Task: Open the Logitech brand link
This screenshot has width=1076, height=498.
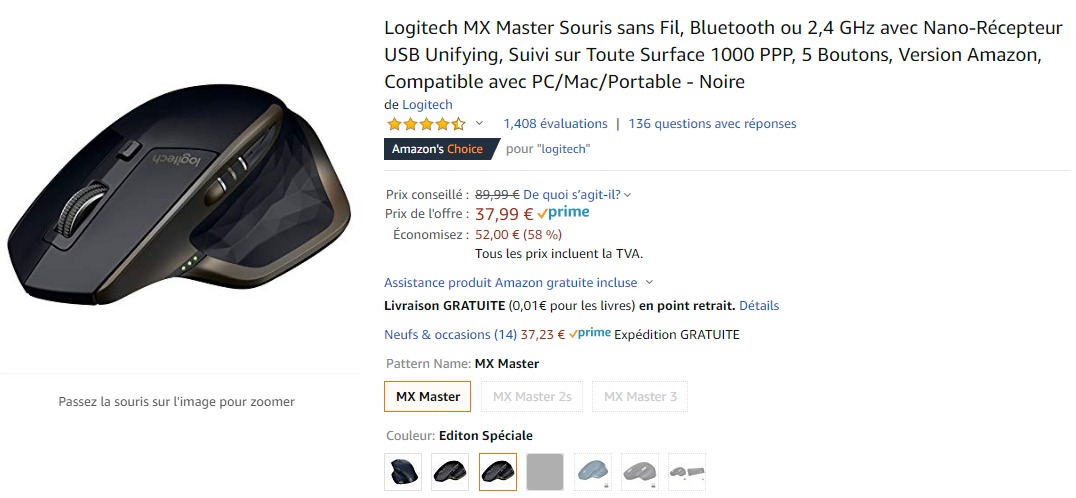Action: tap(427, 104)
